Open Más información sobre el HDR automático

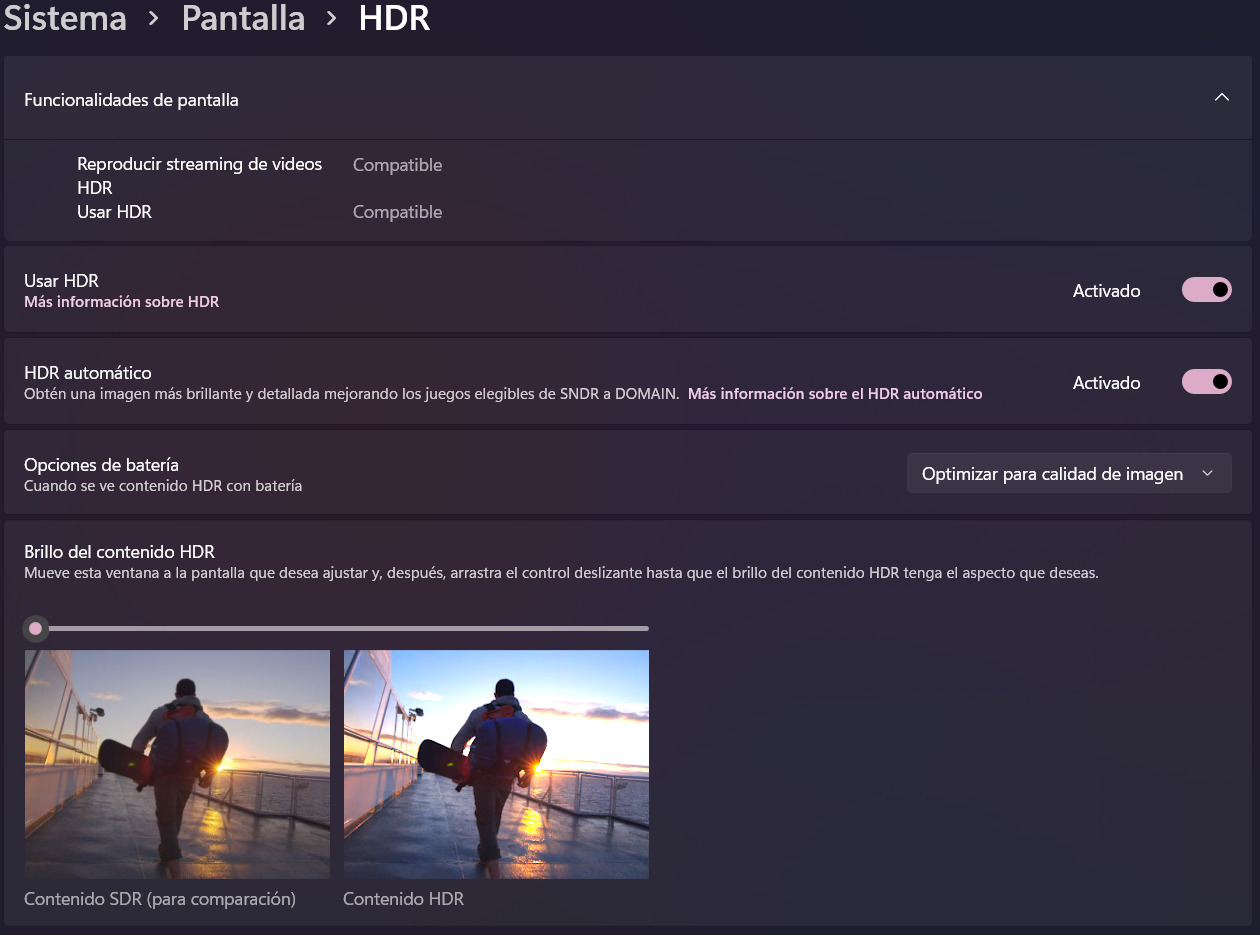(835, 394)
